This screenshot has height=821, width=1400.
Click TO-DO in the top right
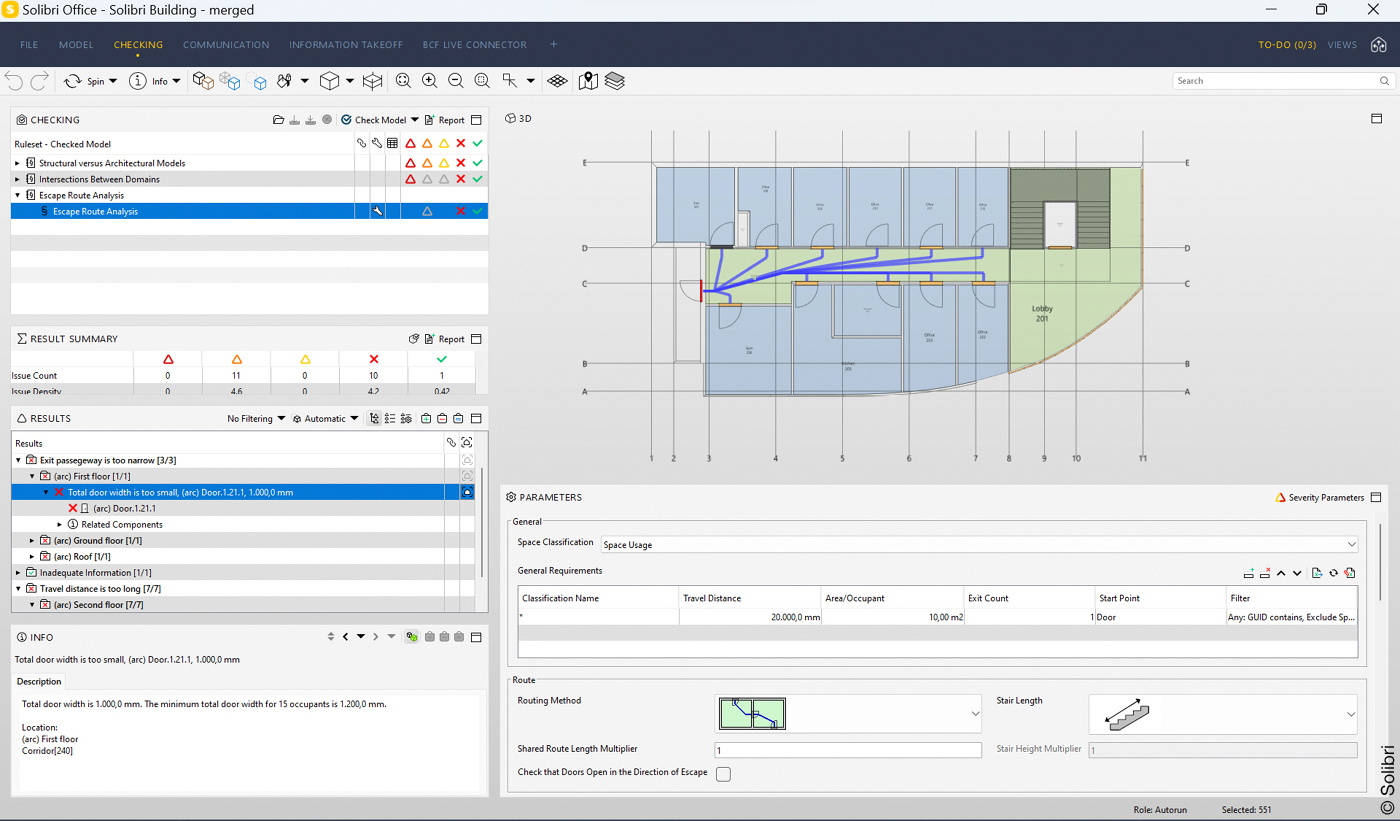[x=1287, y=44]
